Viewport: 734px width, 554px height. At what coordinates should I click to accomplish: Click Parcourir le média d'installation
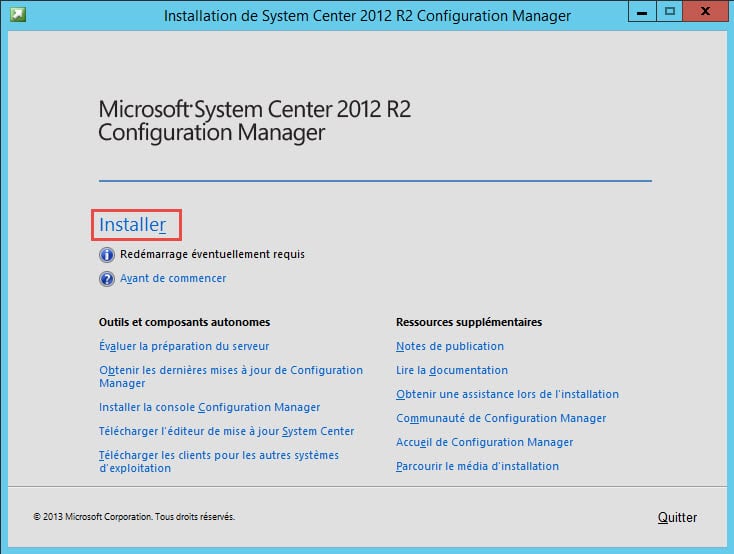click(477, 466)
